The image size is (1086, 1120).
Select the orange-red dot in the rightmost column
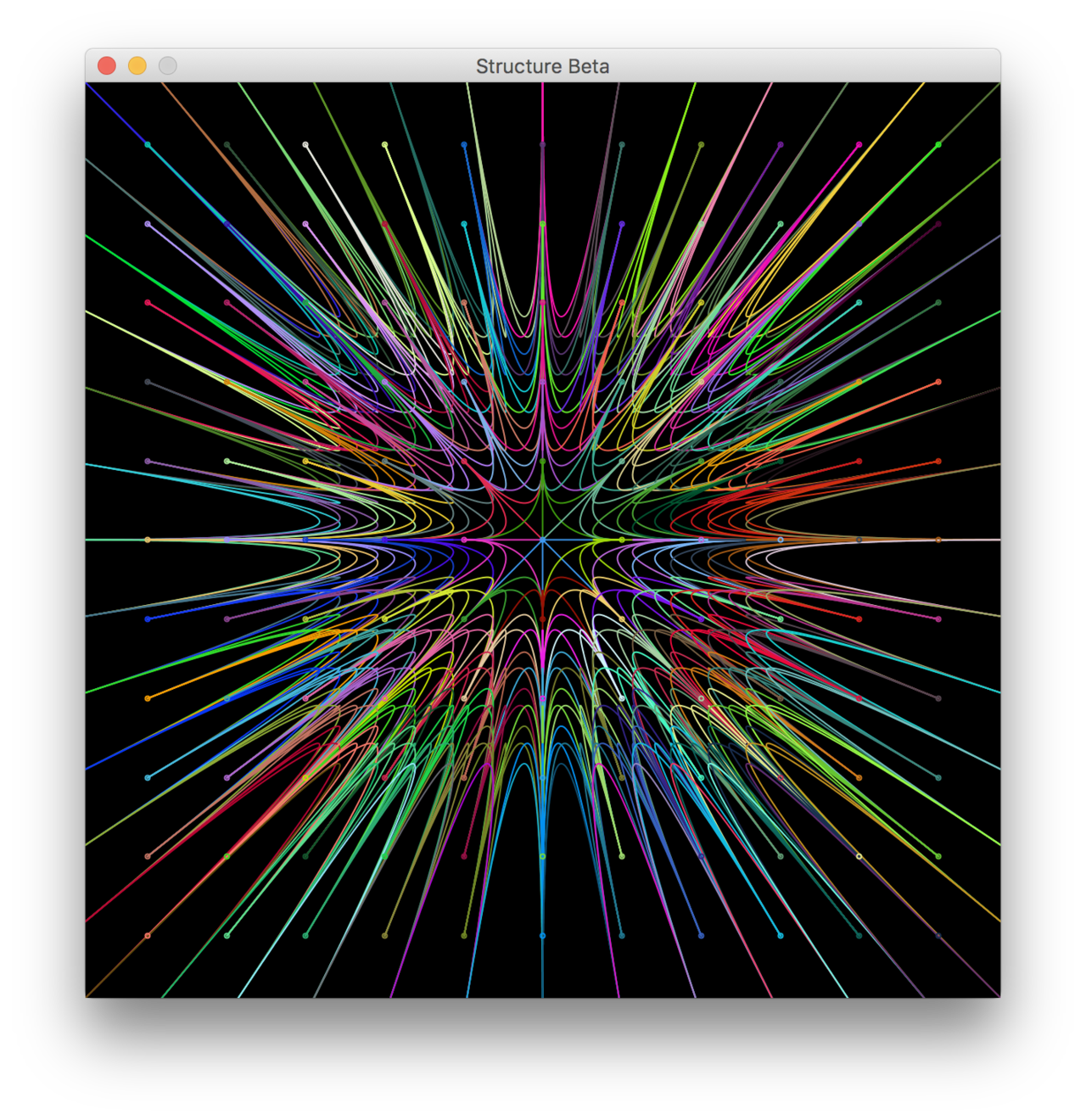point(938,382)
